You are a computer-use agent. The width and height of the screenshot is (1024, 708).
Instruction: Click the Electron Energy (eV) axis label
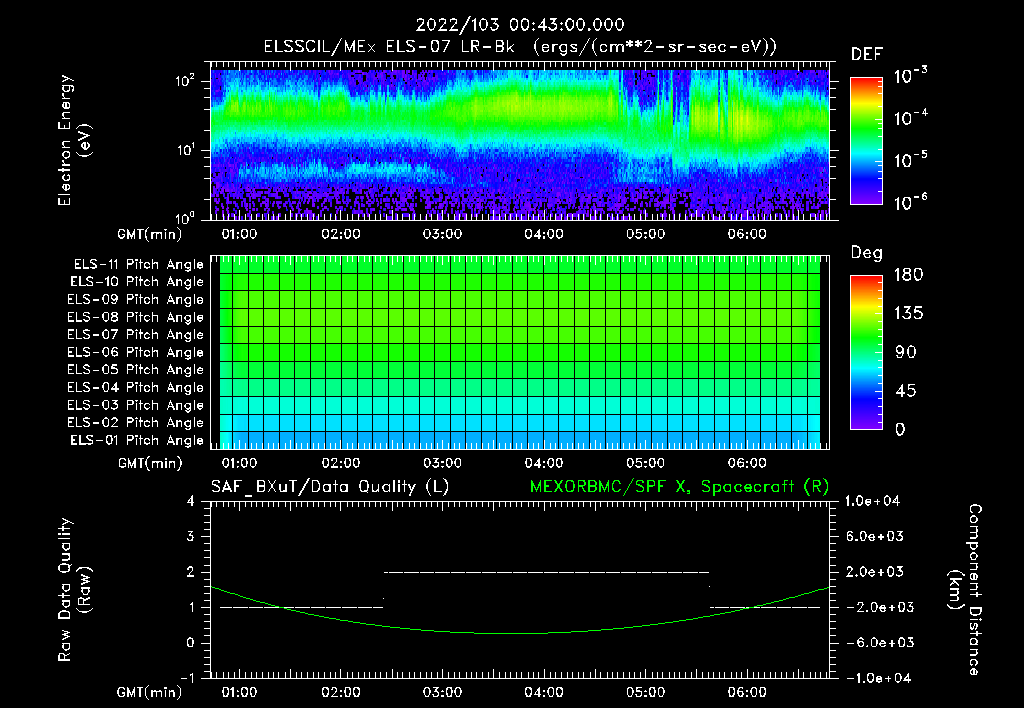tap(74, 140)
